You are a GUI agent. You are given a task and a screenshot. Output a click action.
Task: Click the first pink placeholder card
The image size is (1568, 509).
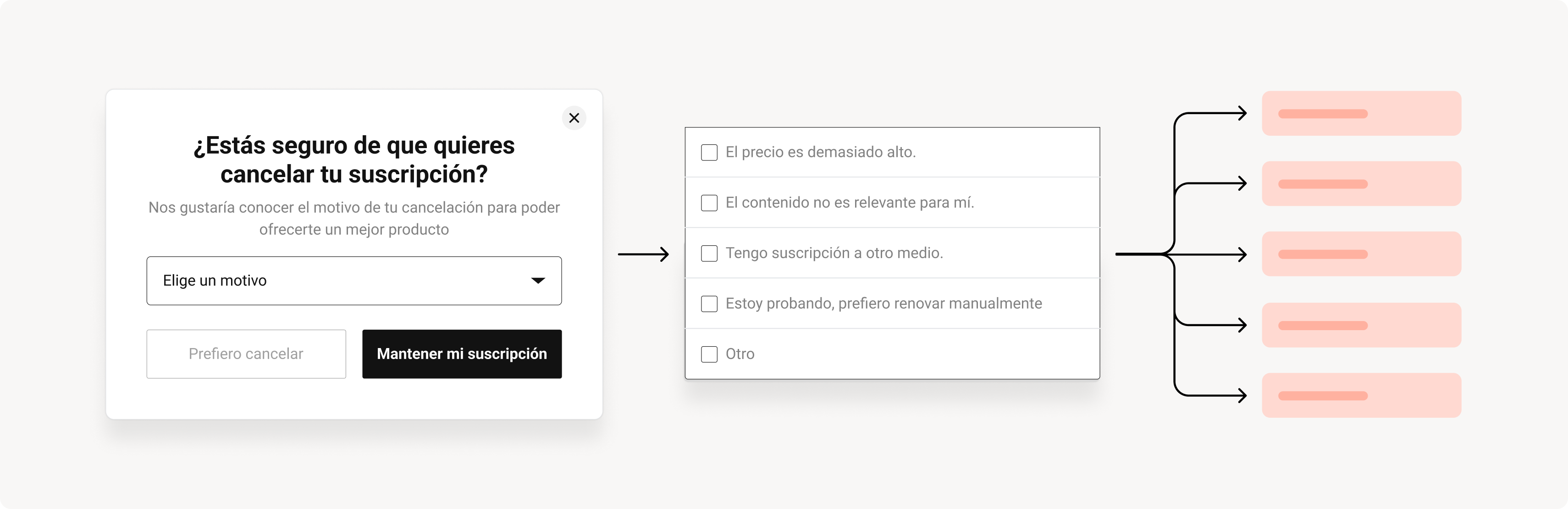(x=1361, y=113)
